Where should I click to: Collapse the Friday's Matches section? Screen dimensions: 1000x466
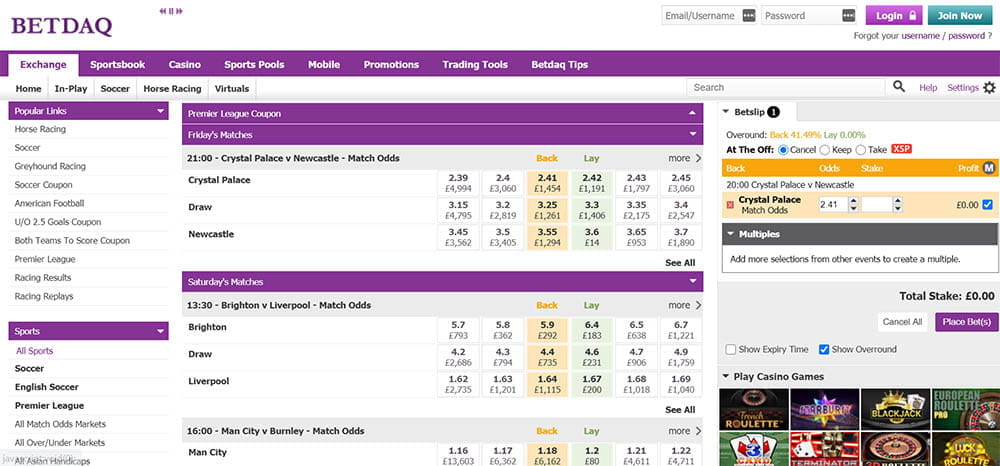click(692, 135)
